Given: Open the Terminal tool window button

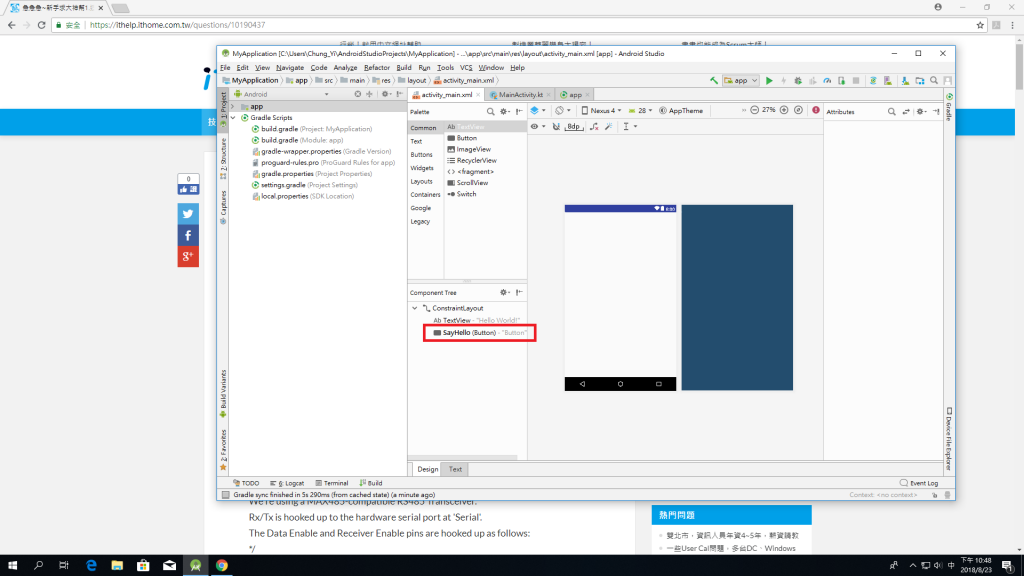Looking at the screenshot, I should (x=332, y=483).
